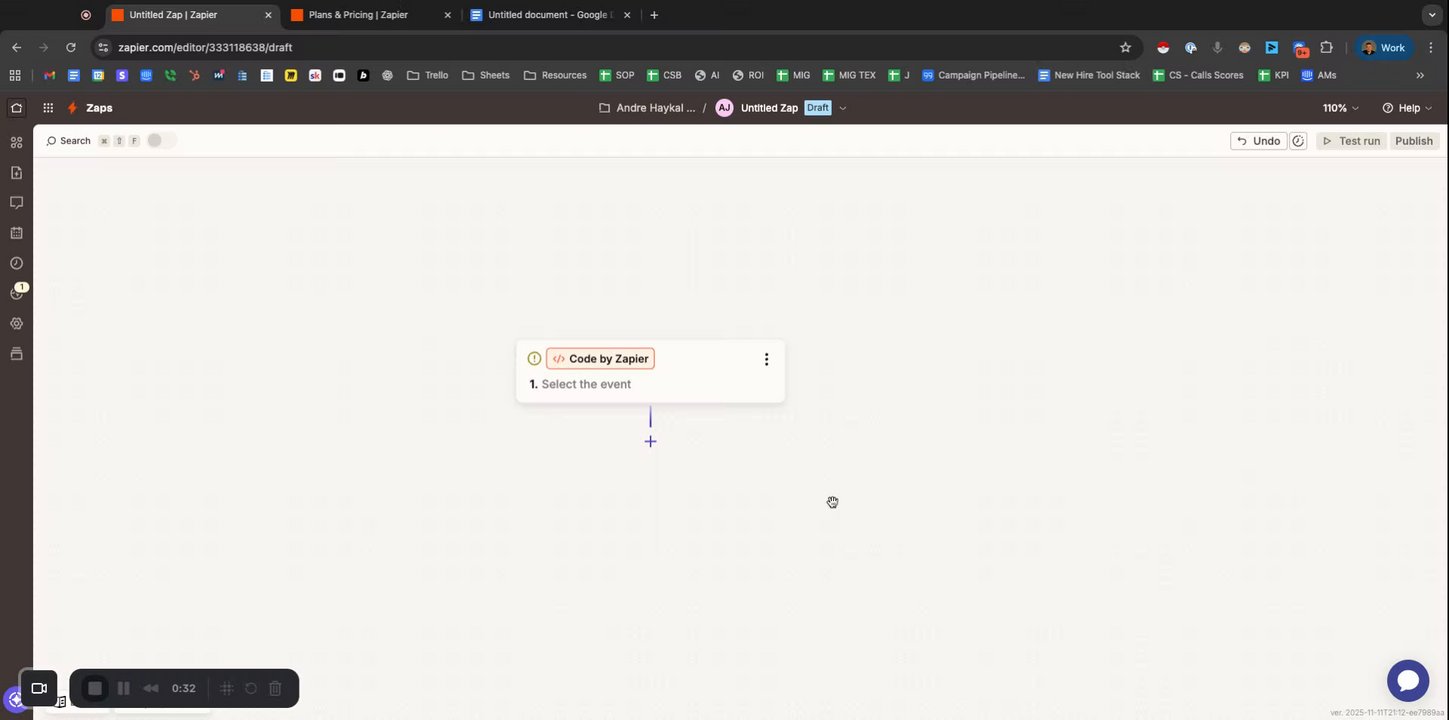Image resolution: width=1449 pixels, height=720 pixels.
Task: Open the sidebar icon with badge 1
Action: (16, 293)
